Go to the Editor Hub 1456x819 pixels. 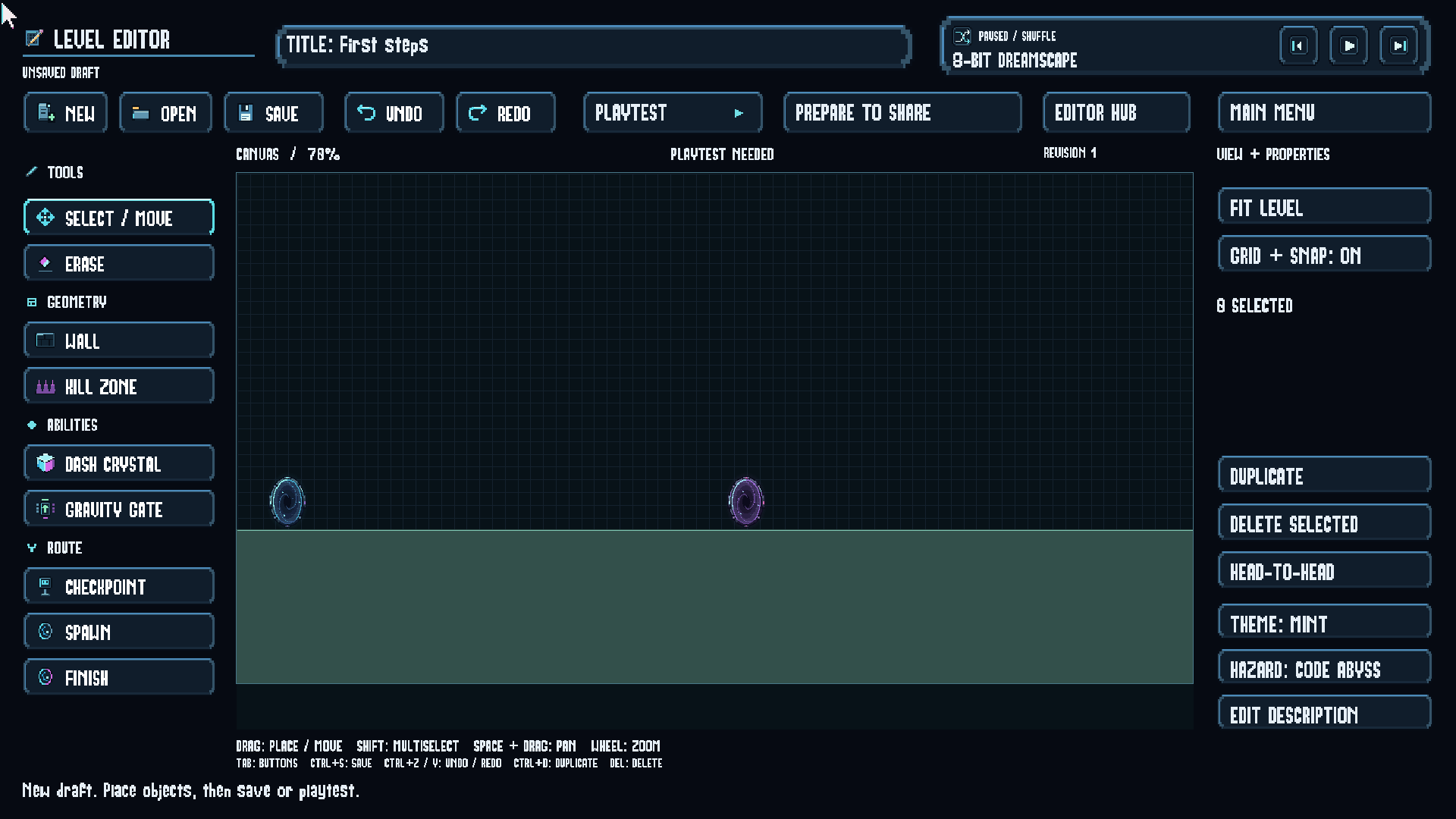point(1116,113)
